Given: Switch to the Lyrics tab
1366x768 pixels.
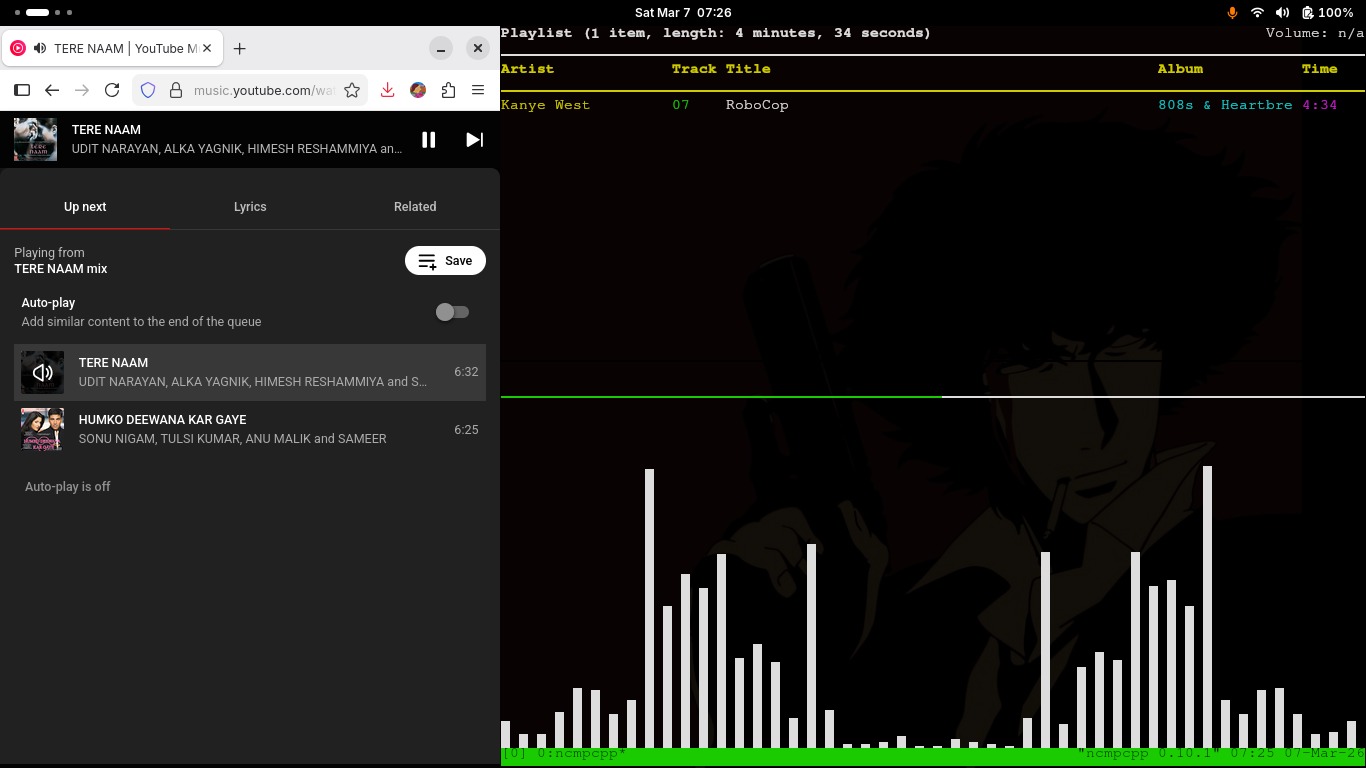Looking at the screenshot, I should [x=250, y=206].
